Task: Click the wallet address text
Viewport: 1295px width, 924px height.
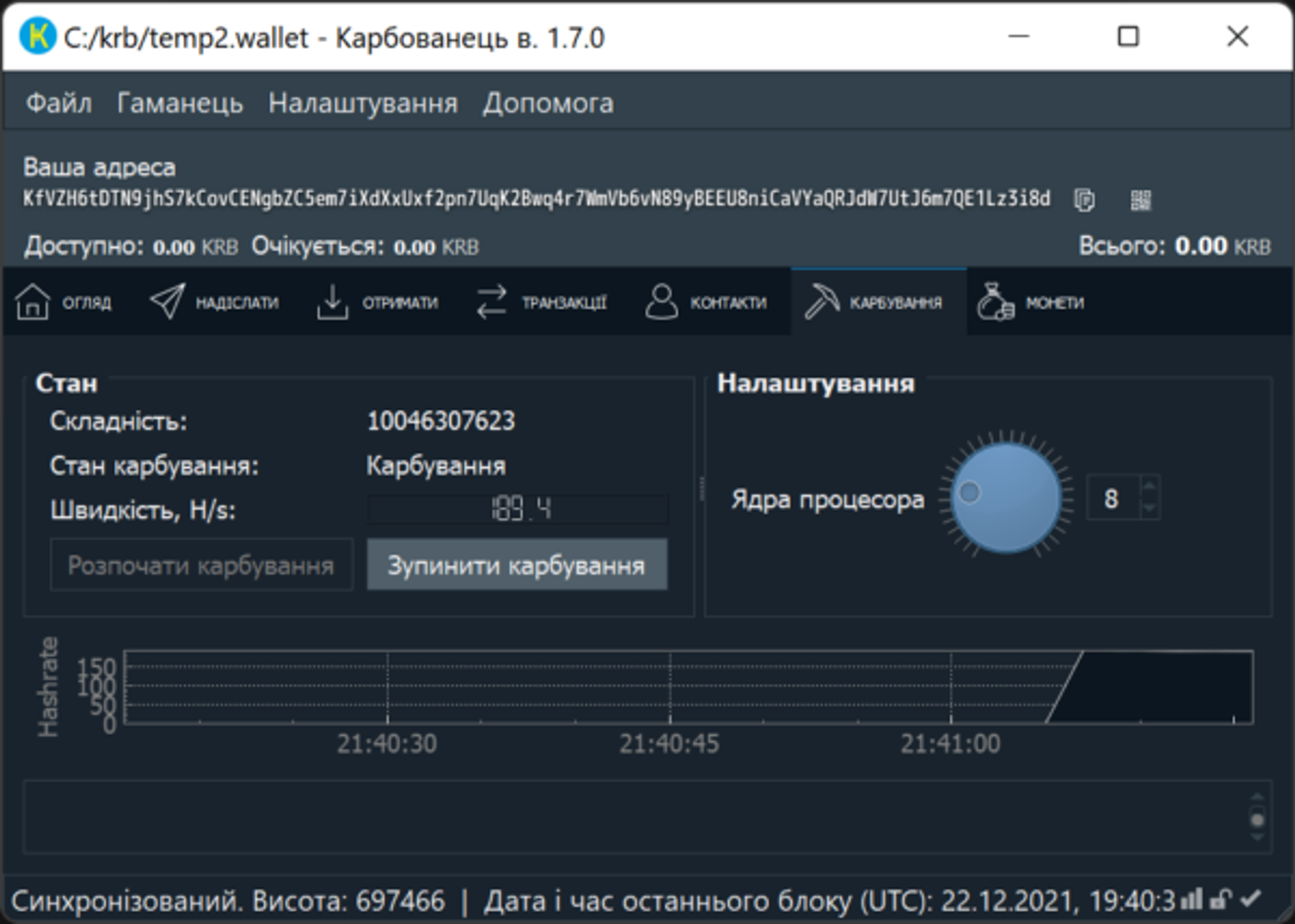Action: 537,199
